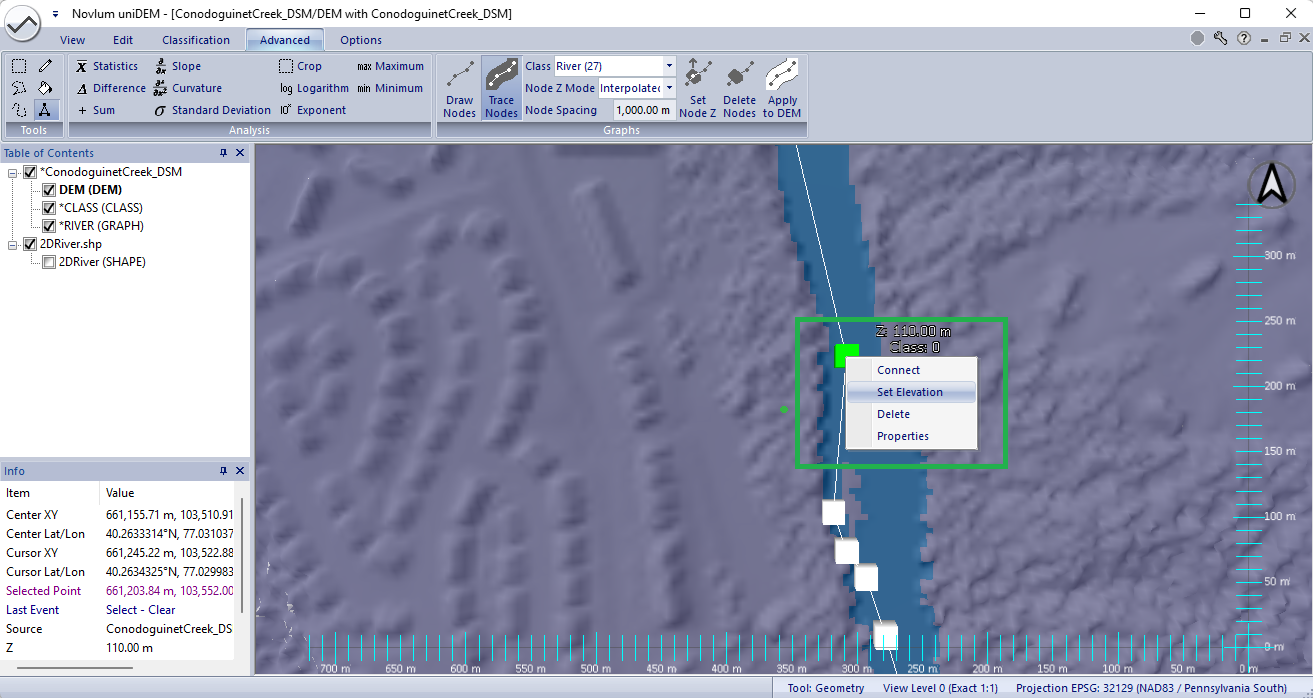Choose the Minimum function
1313x698 pixels.
390,88
